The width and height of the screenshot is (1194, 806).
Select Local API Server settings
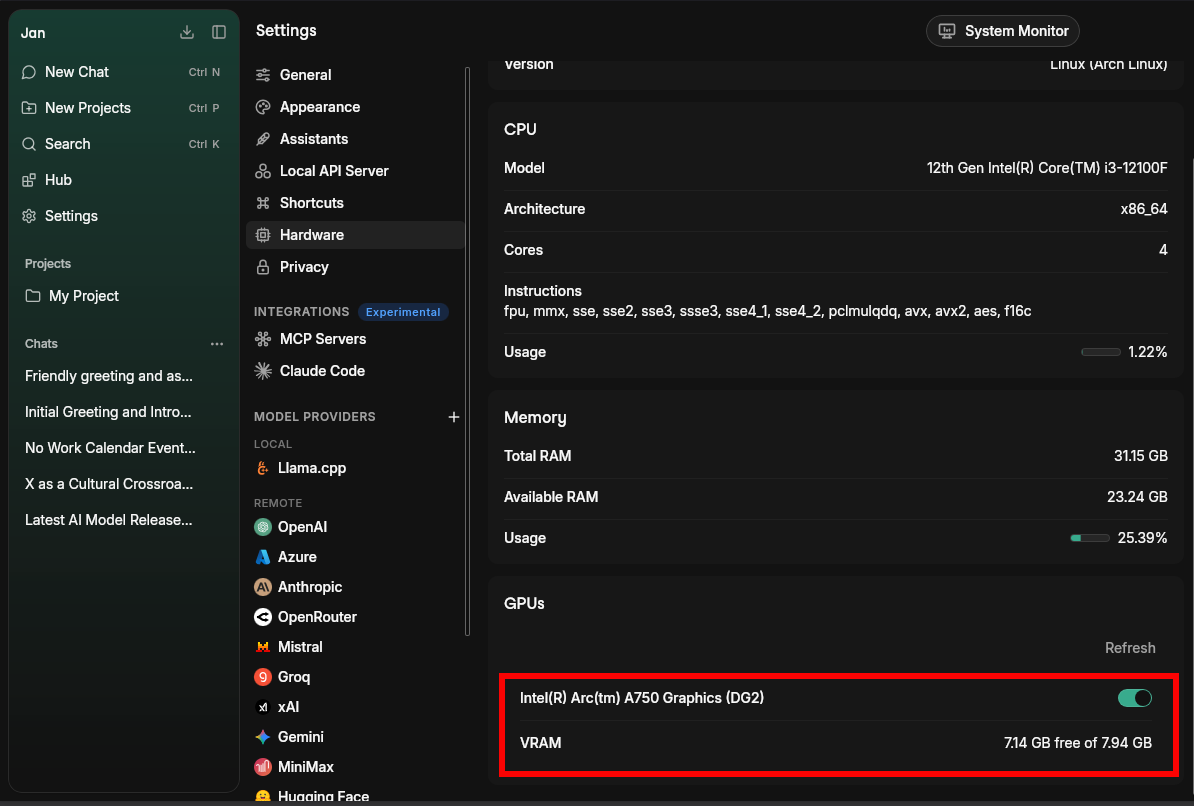(x=355, y=171)
